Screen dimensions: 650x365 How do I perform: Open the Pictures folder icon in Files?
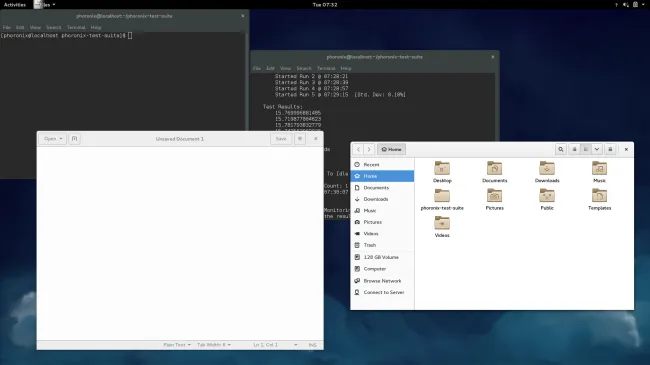(495, 196)
